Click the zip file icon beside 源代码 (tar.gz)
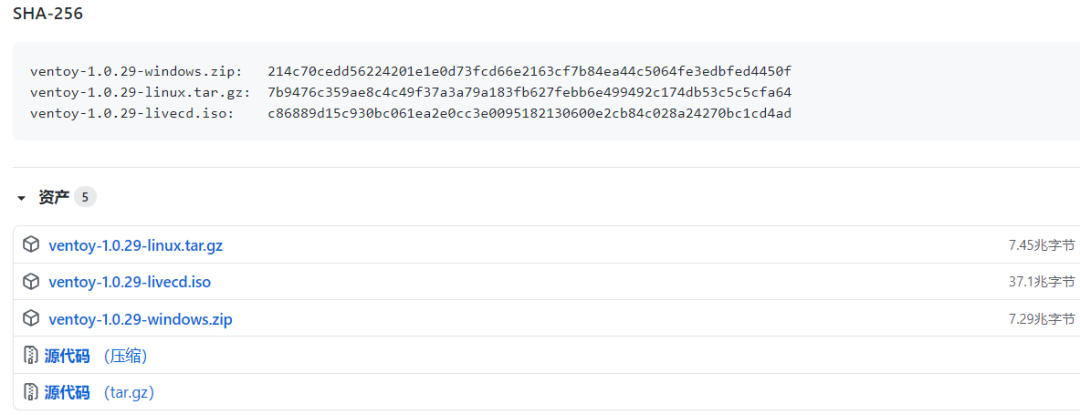 (x=31, y=393)
